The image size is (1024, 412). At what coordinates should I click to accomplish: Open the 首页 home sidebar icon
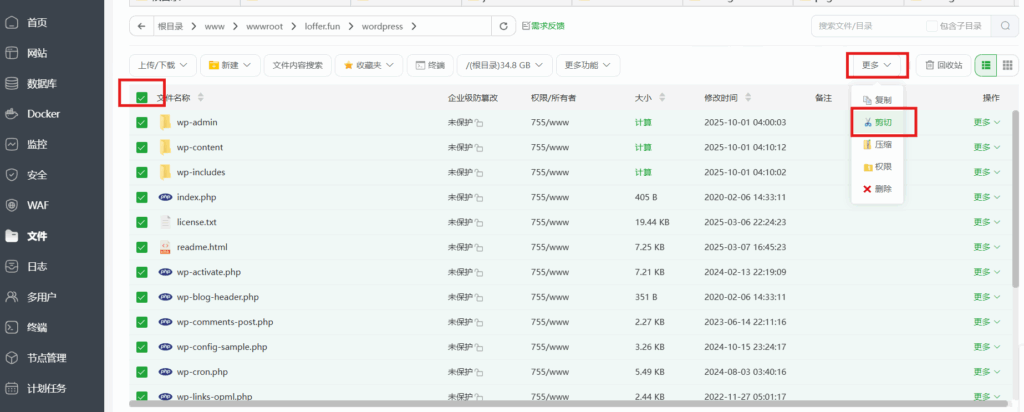[x=12, y=23]
